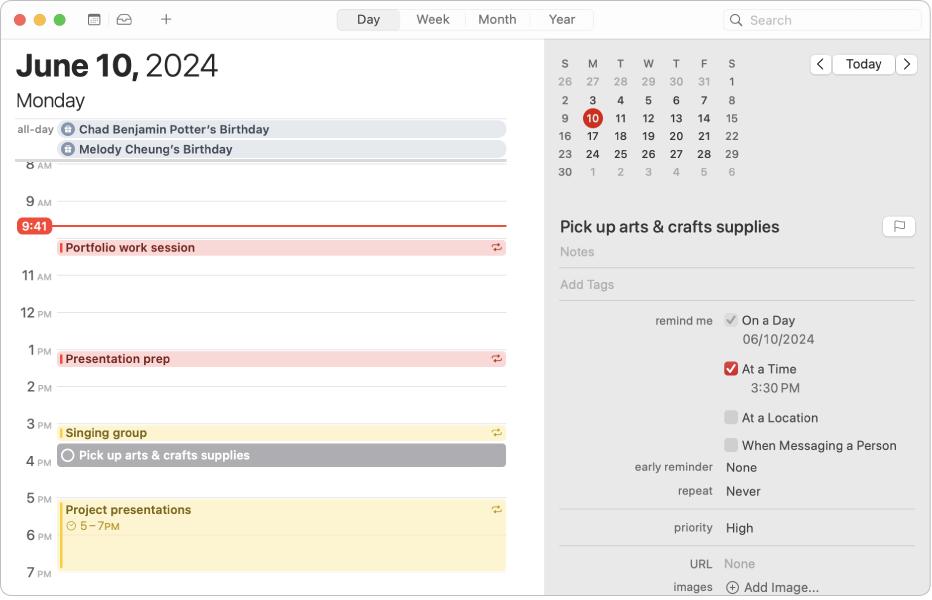This screenshot has height=600, width=932.
Task: Uncheck the At a Time reminder checkbox
Action: 731,368
